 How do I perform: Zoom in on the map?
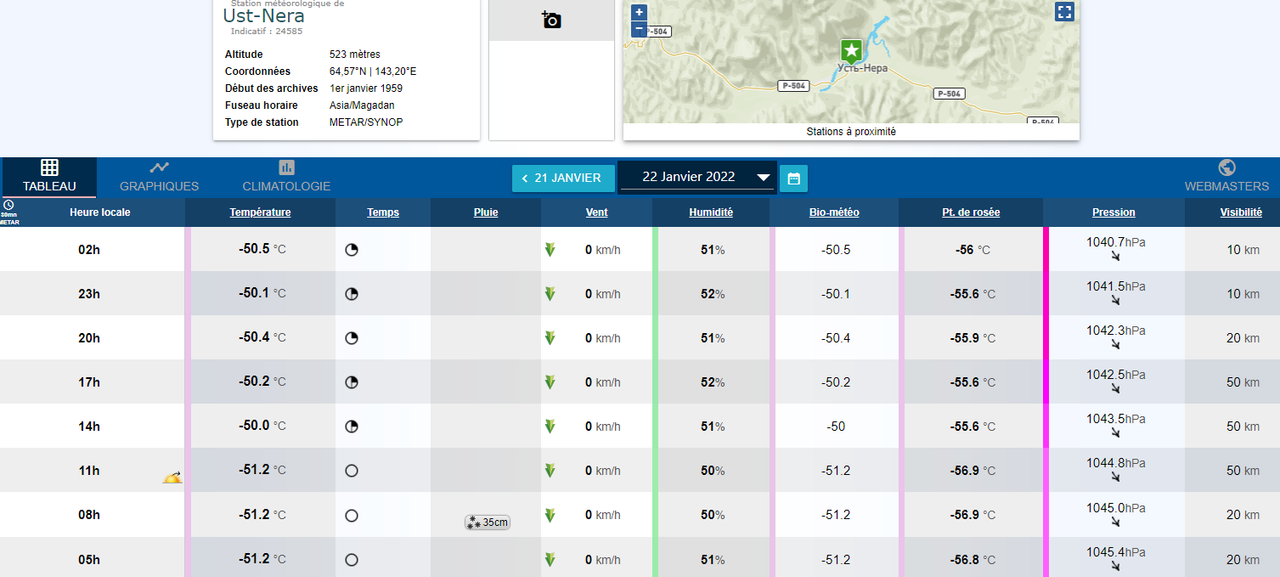click(639, 13)
